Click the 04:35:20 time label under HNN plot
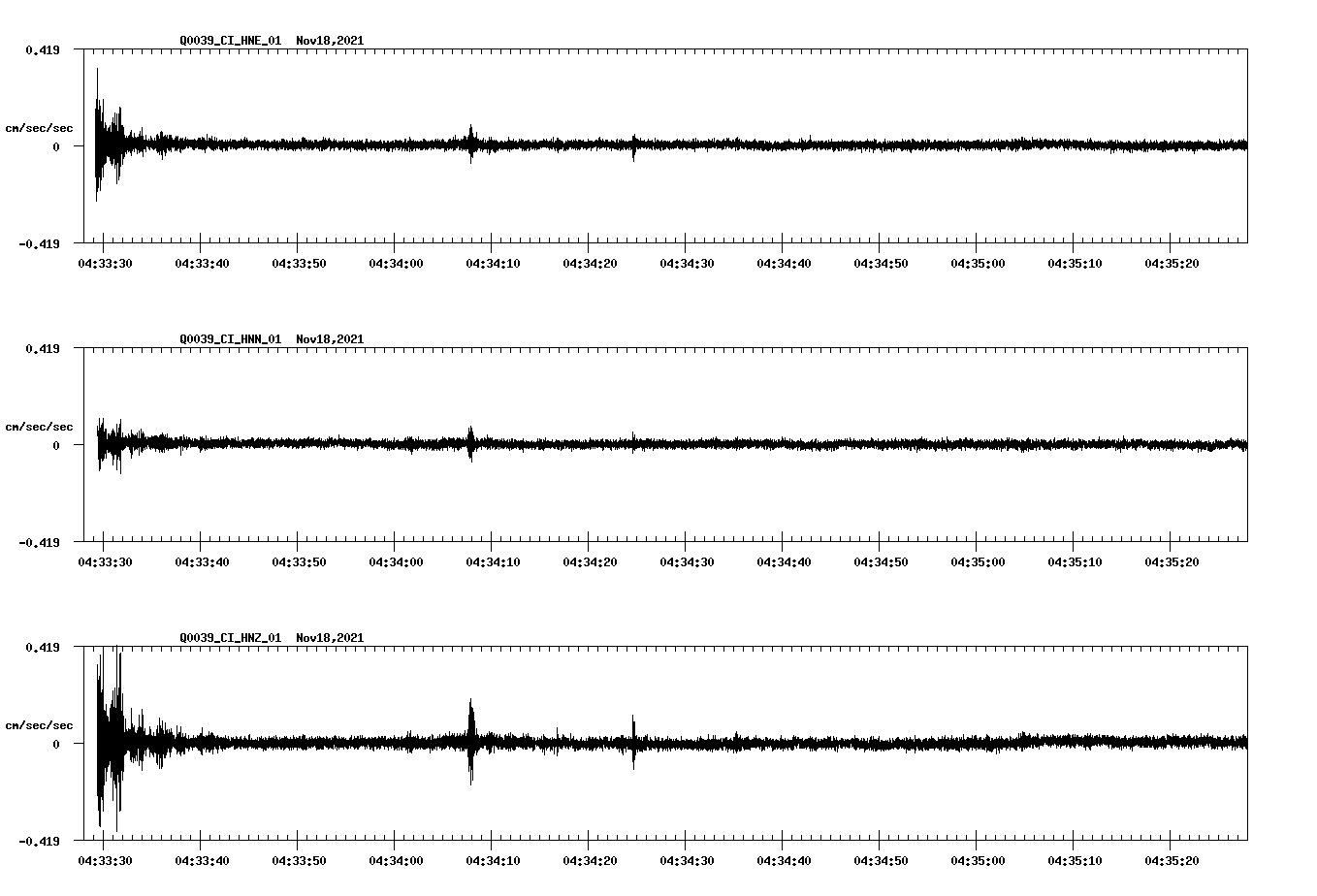Image resolution: width=1317 pixels, height=896 pixels. point(1172,562)
